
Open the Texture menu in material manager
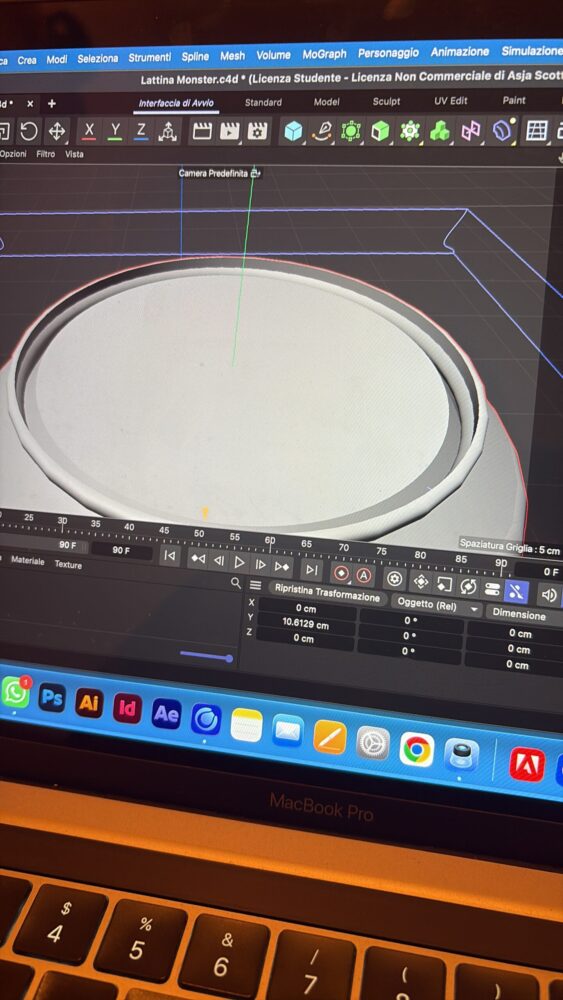(68, 564)
